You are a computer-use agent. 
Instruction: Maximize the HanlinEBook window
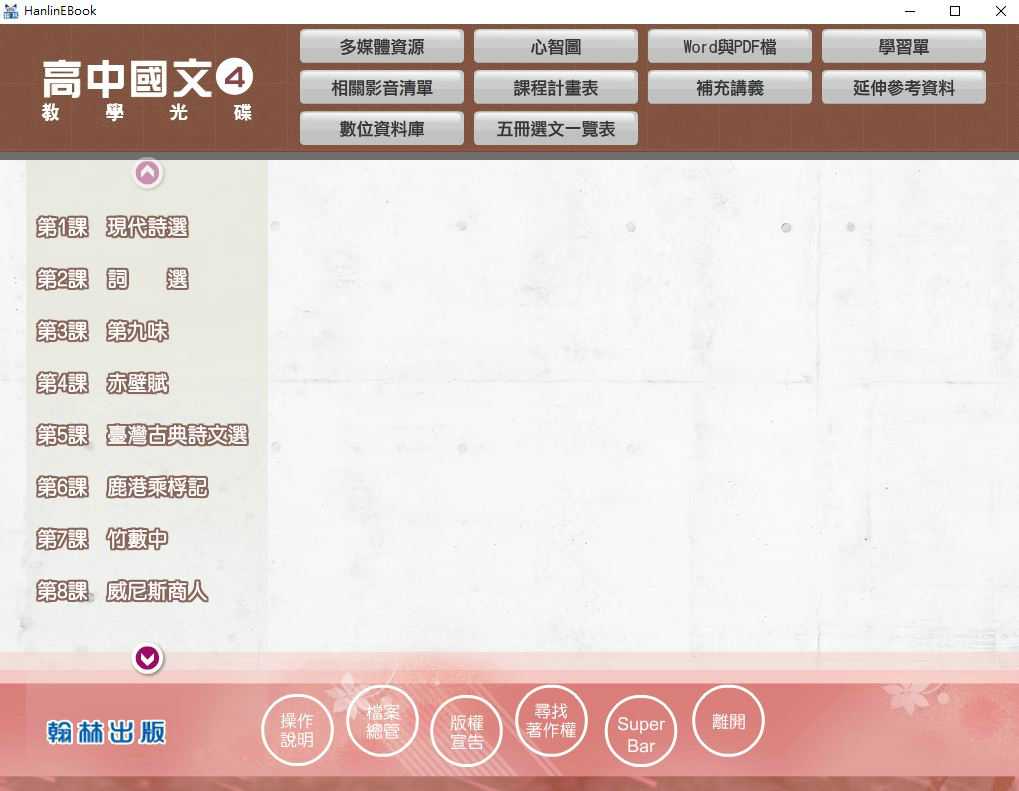[x=955, y=11]
